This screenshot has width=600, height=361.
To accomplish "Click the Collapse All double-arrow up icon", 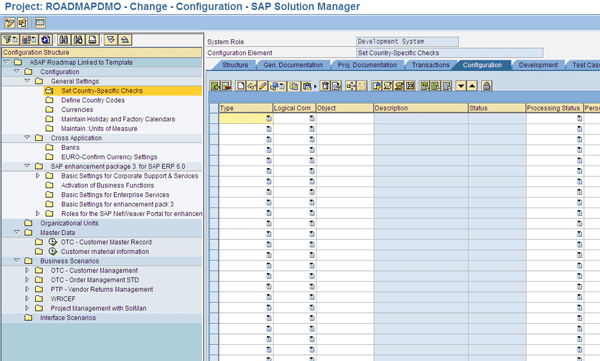I will pyautogui.click(x=125, y=39).
